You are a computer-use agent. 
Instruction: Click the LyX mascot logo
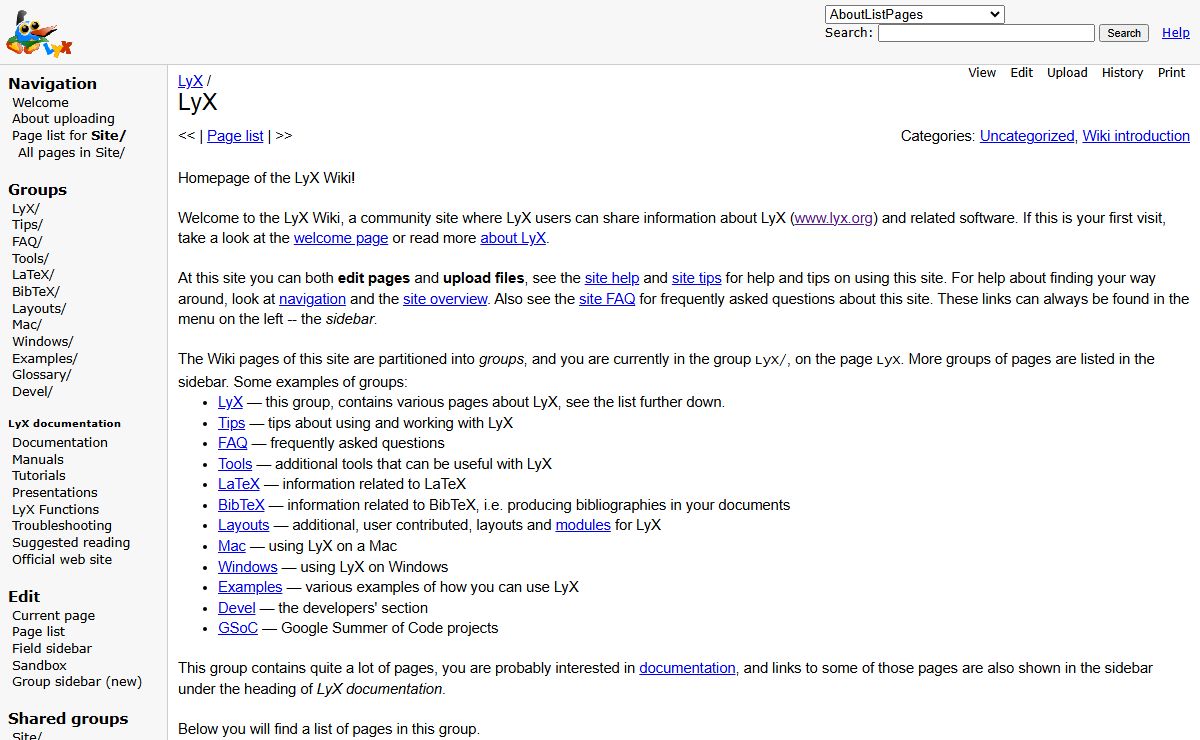[39, 35]
